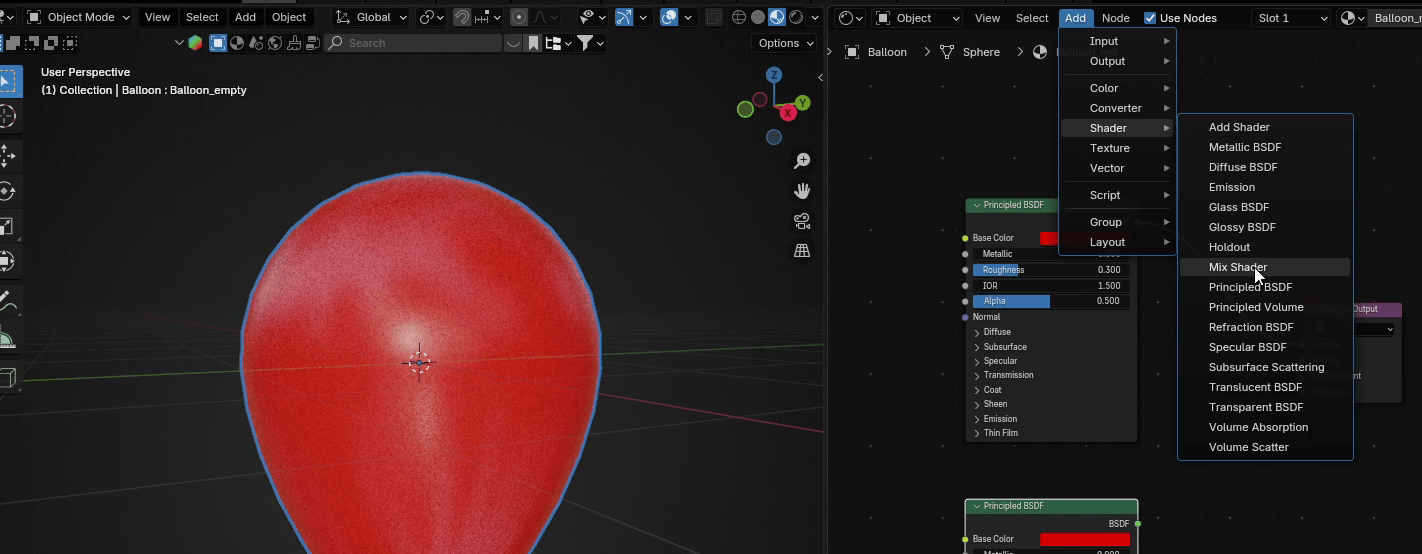The width and height of the screenshot is (1422, 554).
Task: Select the solid viewport shading icon
Action: [x=758, y=18]
